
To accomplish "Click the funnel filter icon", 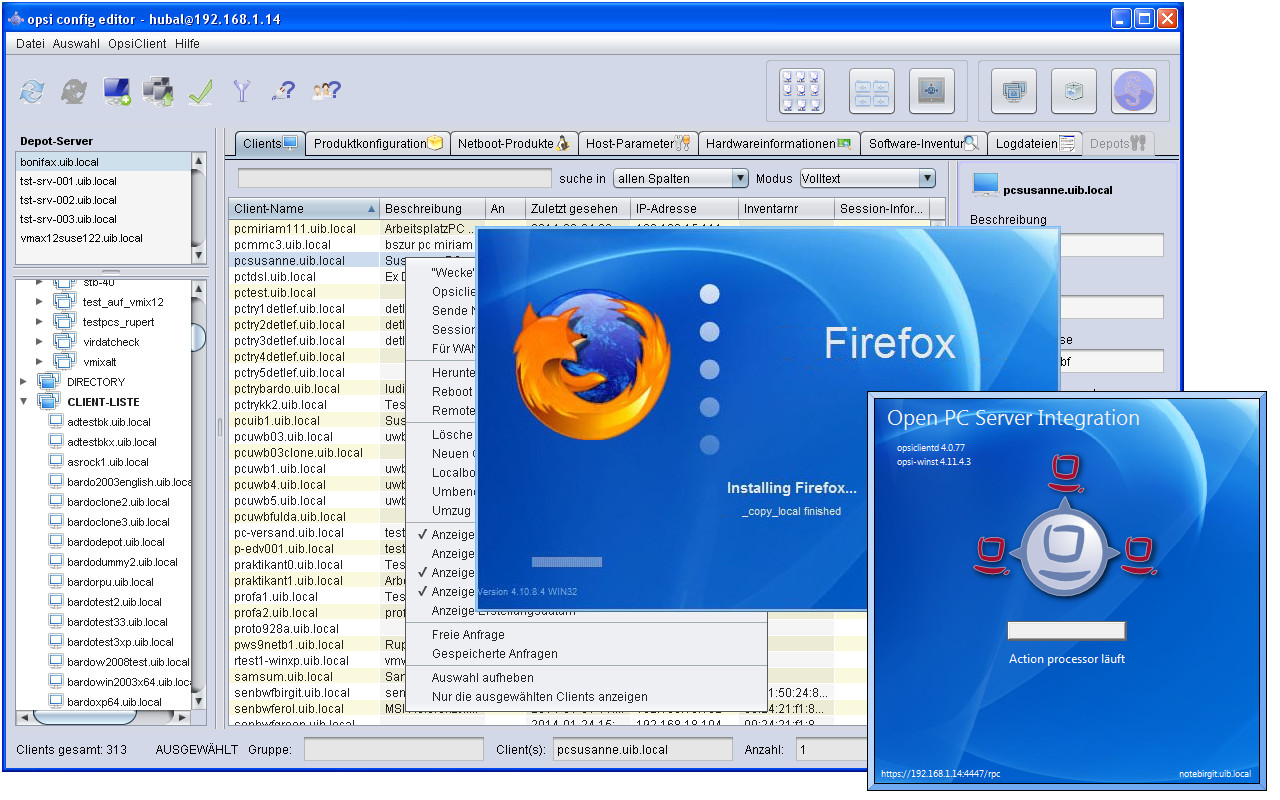I will click(x=241, y=92).
